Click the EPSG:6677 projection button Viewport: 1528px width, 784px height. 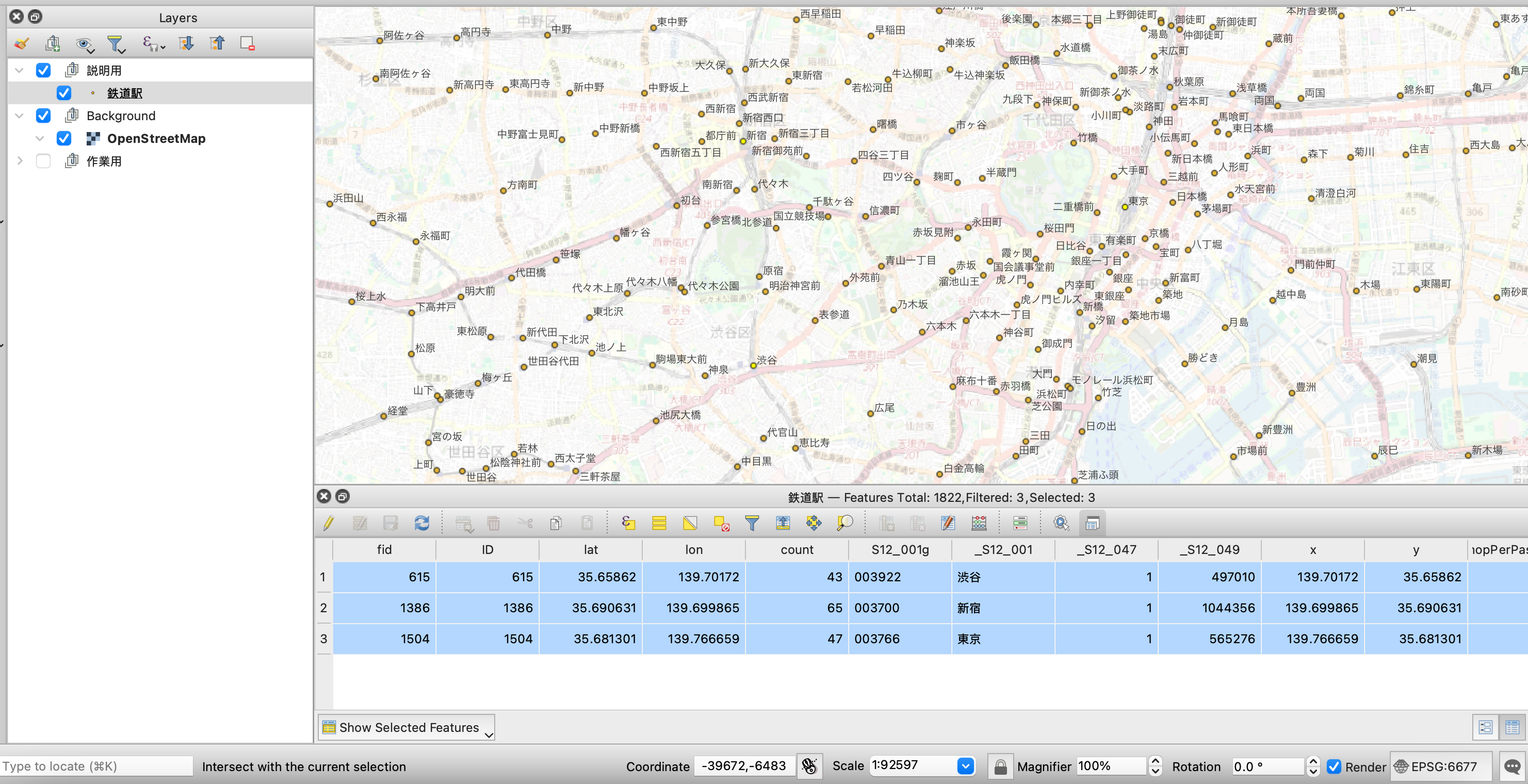pos(1441,766)
